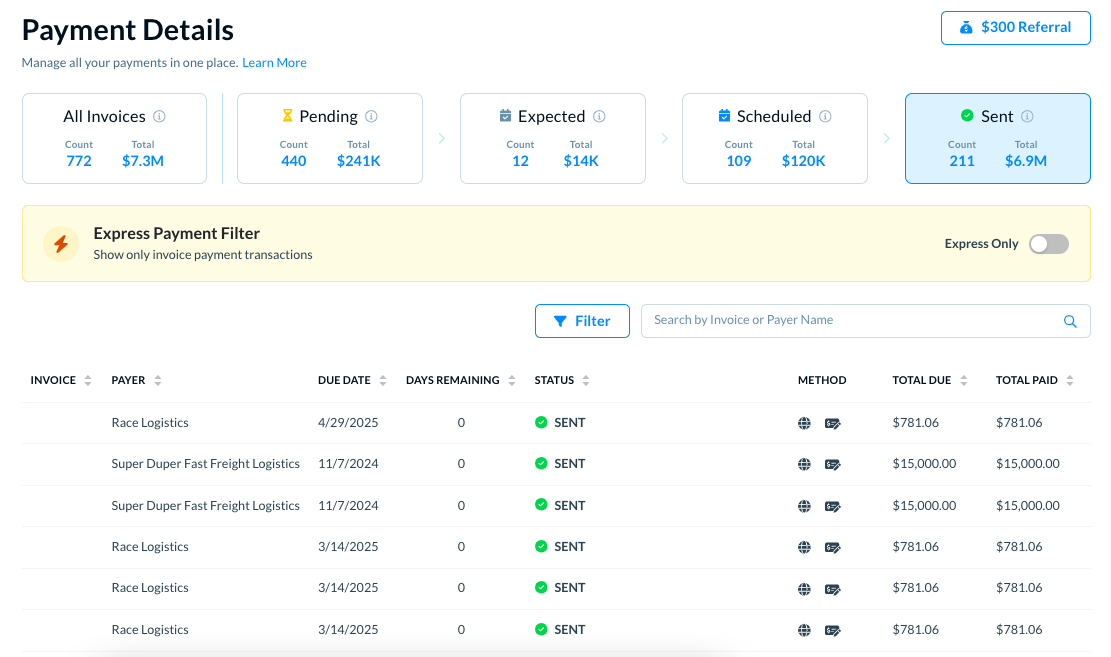Click the info icon next to Sent
This screenshot has width=1111, height=657.
1027,117
